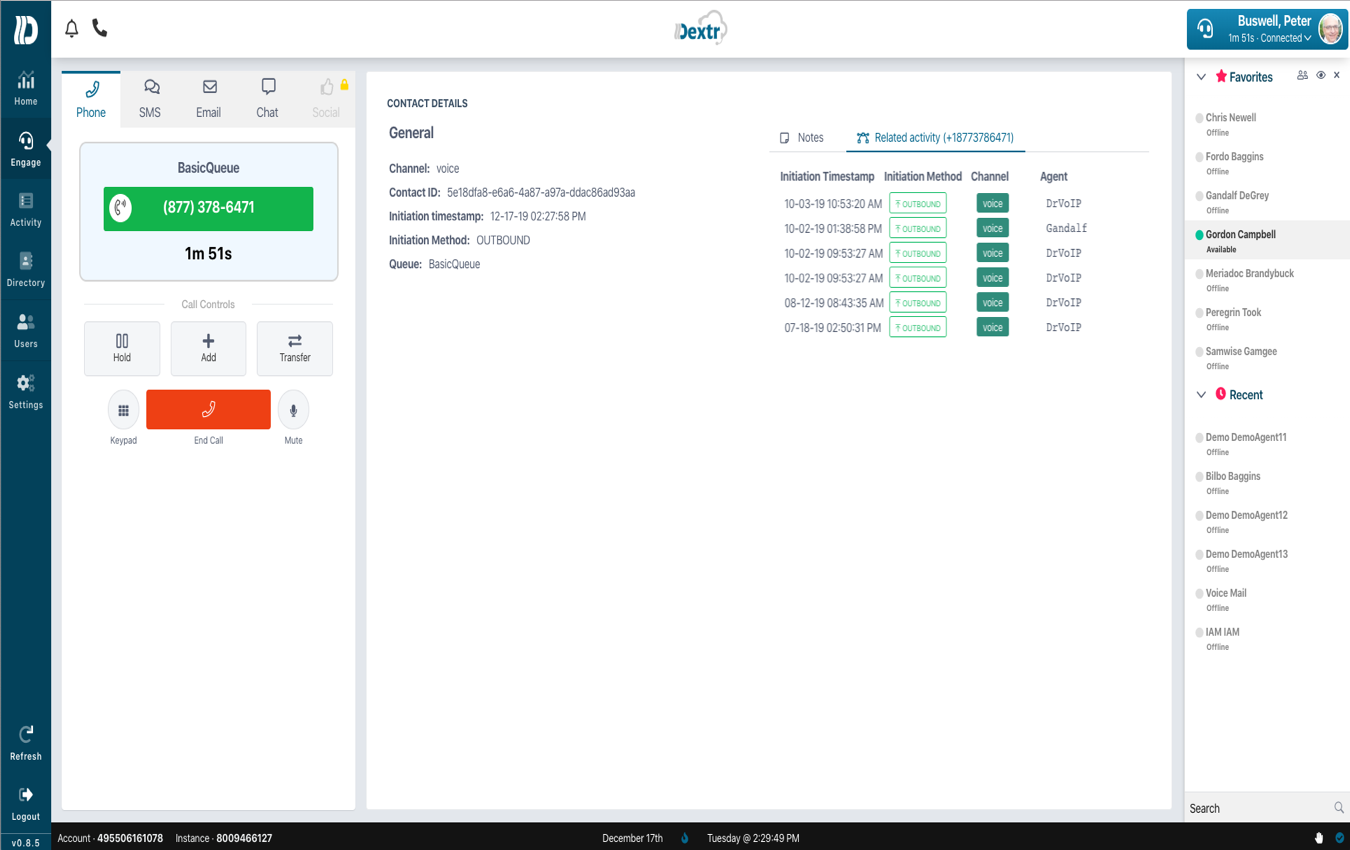Mute the microphone on the call
Viewport: 1350px width, 850px height.
[x=293, y=410]
